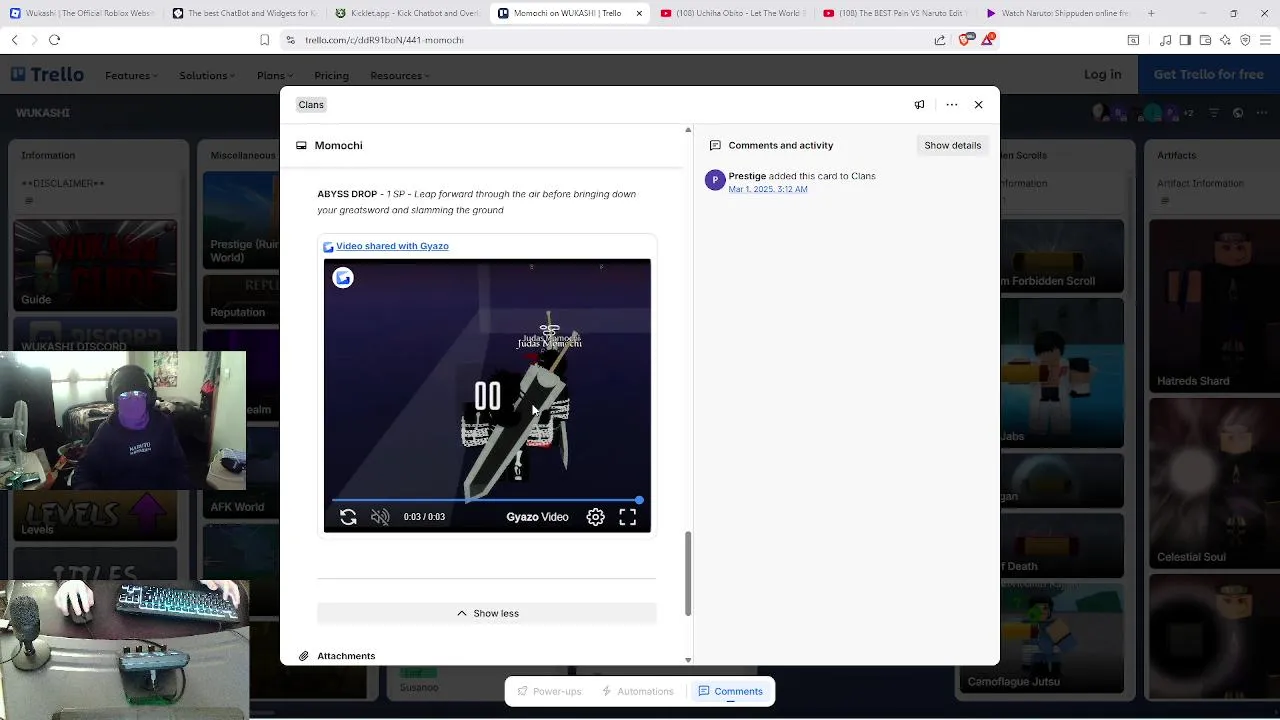
Task: Switch to the best ChatBot and Widgets tab
Action: 244,13
